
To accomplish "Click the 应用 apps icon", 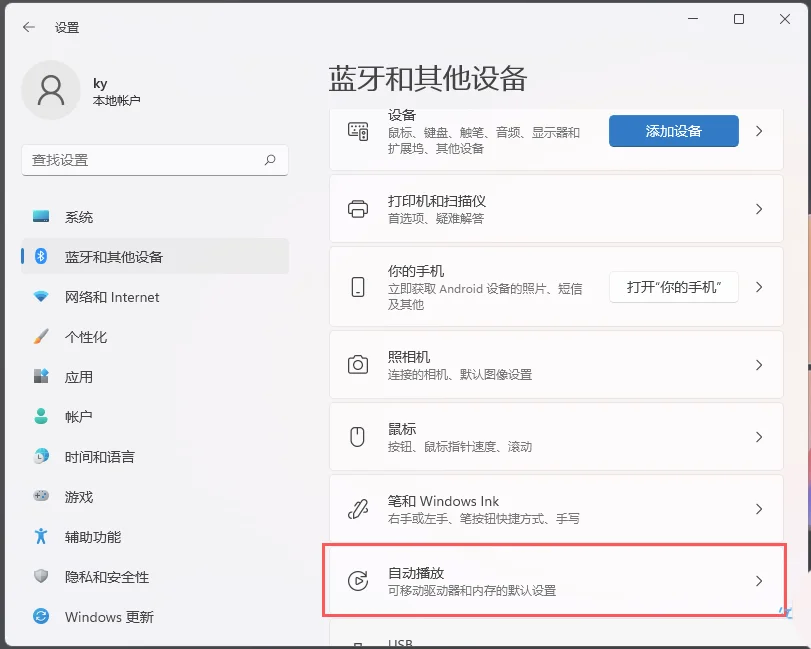I will [41, 376].
